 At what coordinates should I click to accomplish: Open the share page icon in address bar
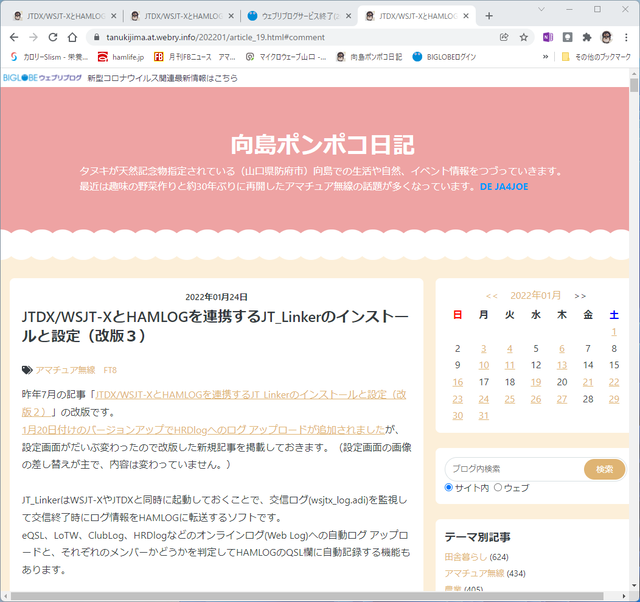504,37
